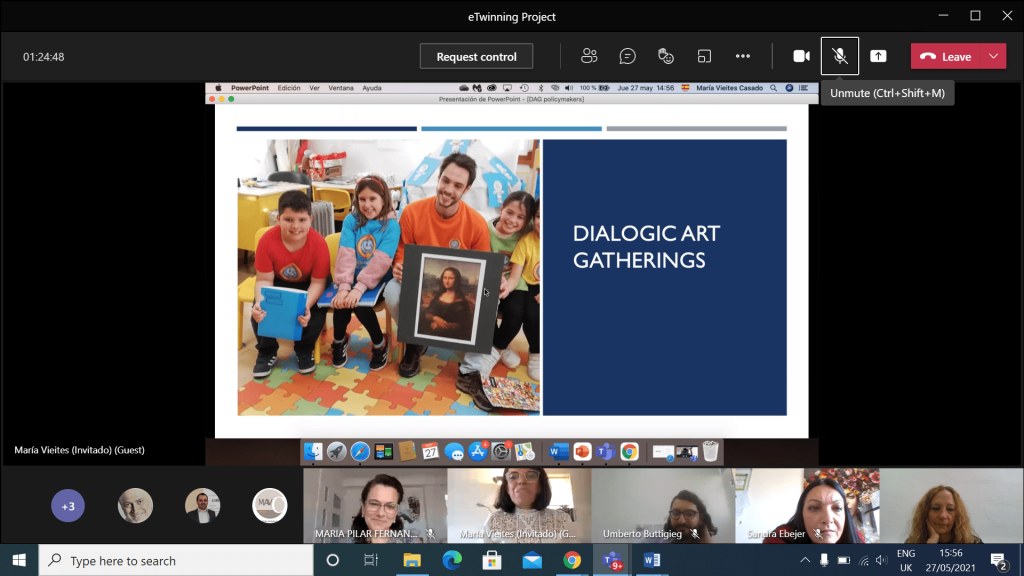The width and height of the screenshot is (1024, 576).
Task: Open Google Chrome from the taskbar
Action: [x=571, y=560]
